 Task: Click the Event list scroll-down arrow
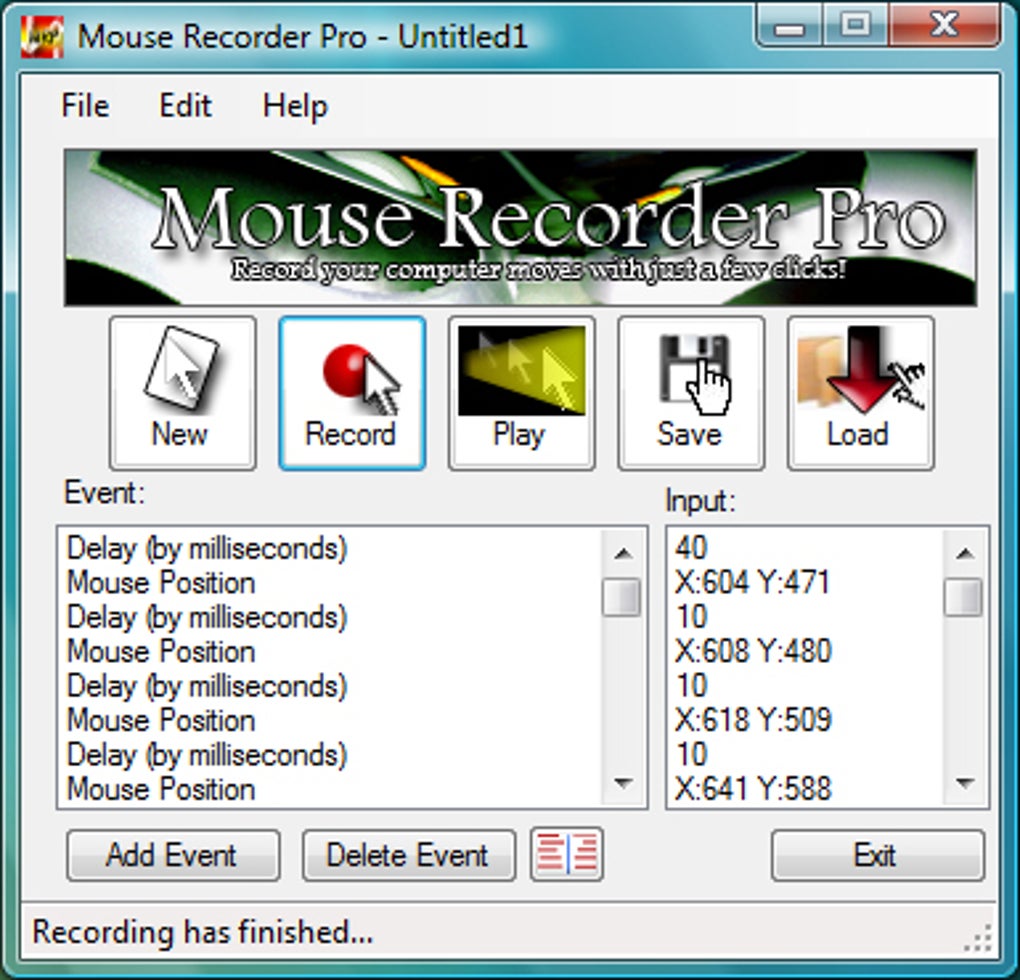(x=623, y=783)
